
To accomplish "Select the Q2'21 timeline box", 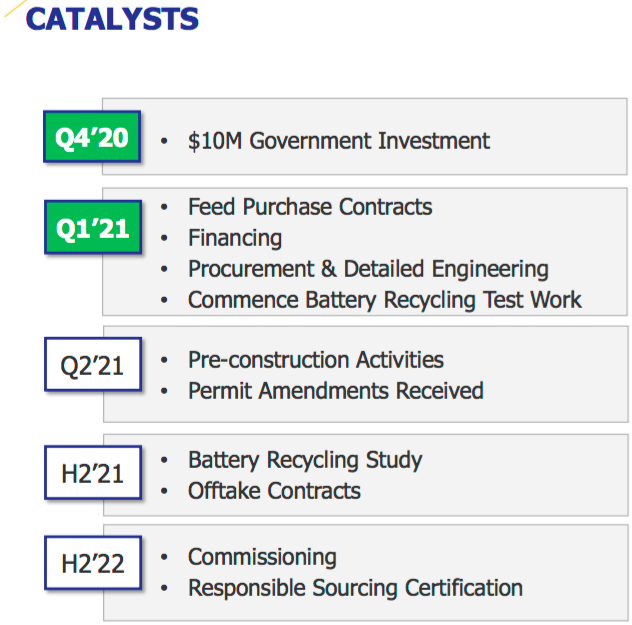I will coord(93,364).
